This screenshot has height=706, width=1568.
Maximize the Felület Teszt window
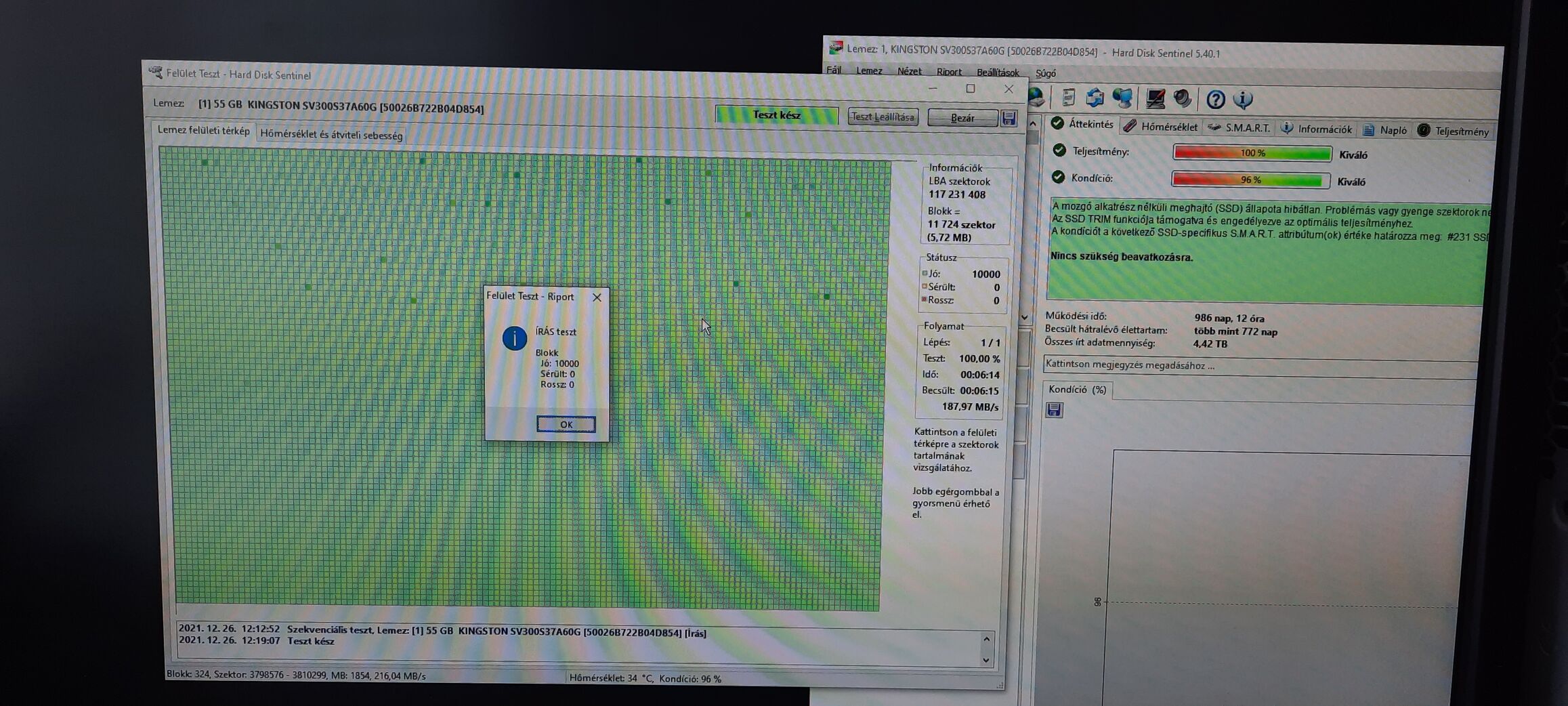(971, 89)
